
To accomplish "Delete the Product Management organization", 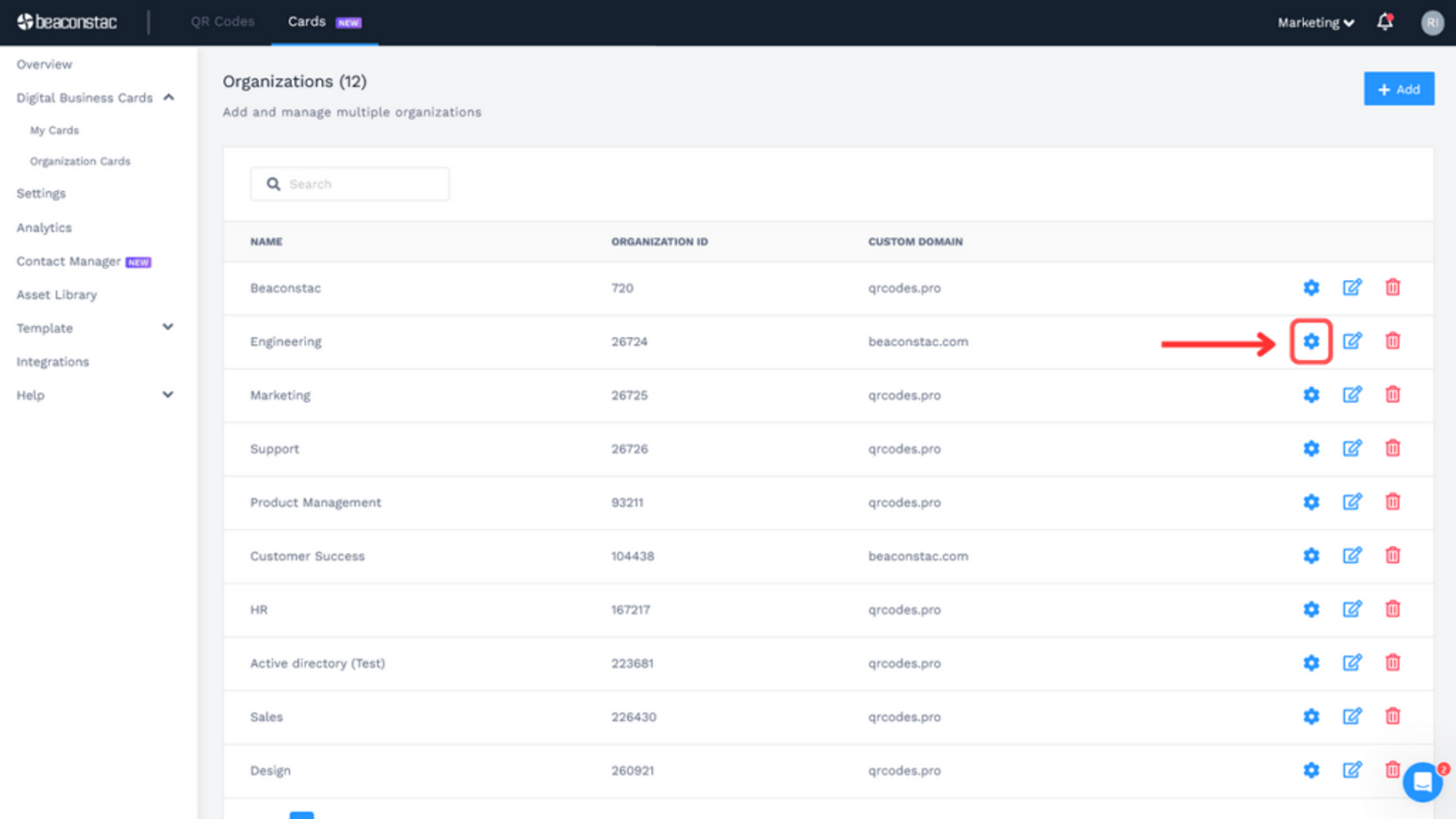I will 1393,502.
